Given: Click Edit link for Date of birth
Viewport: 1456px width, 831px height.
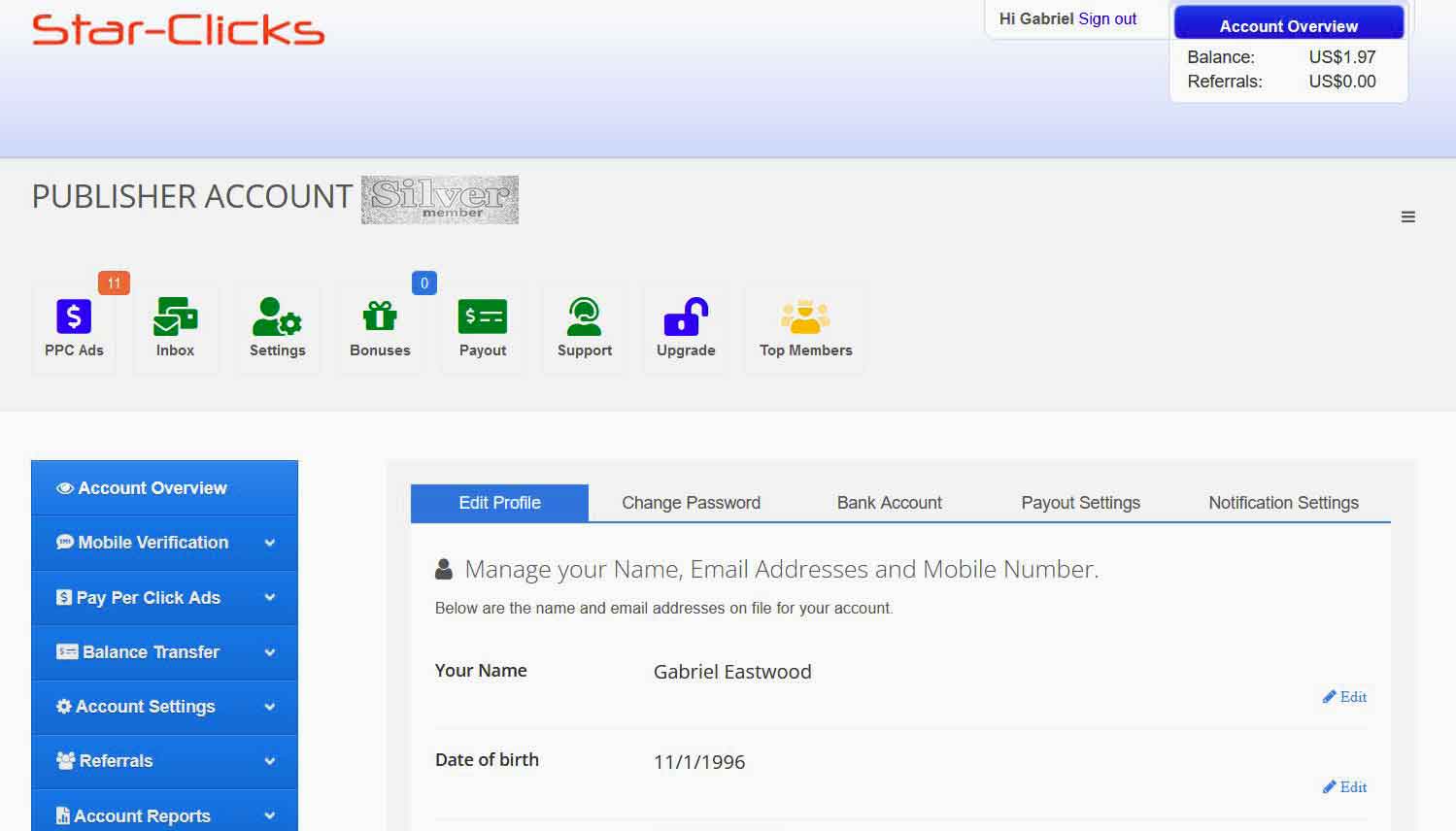Looking at the screenshot, I should (x=1344, y=787).
